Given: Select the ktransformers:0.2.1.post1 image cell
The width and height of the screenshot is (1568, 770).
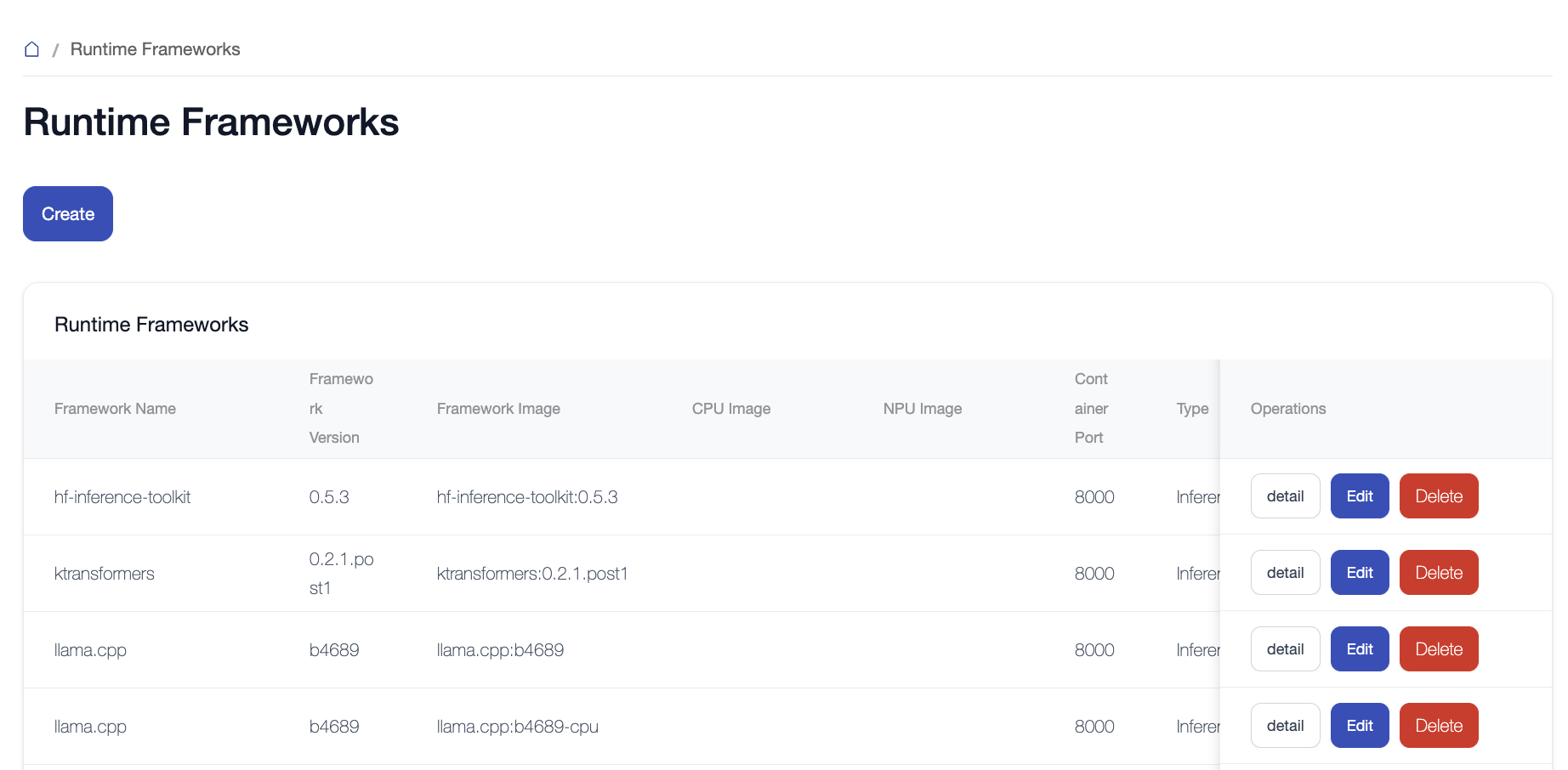Looking at the screenshot, I should pyautogui.click(x=531, y=574).
